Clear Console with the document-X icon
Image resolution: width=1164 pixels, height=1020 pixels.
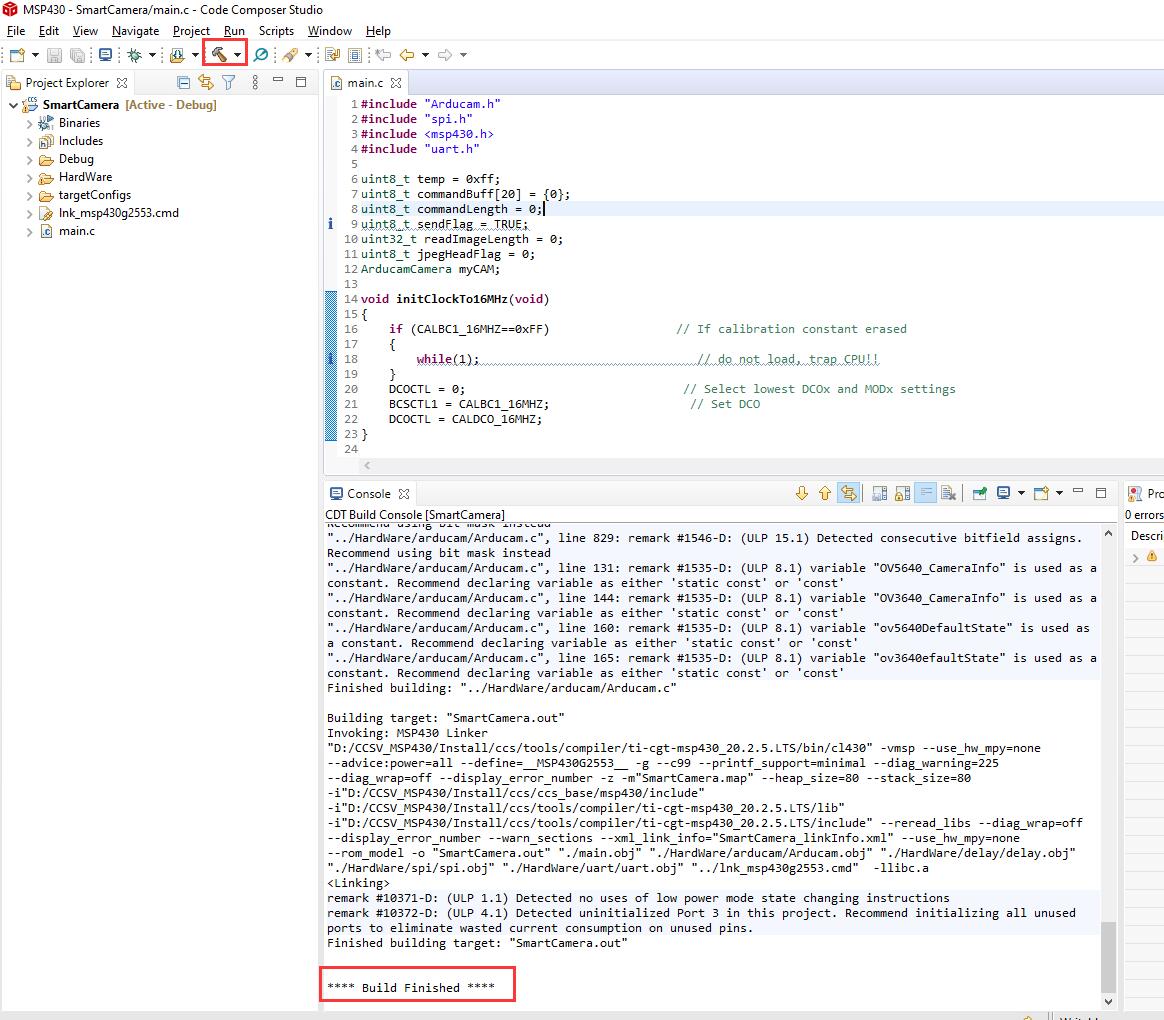click(x=948, y=493)
